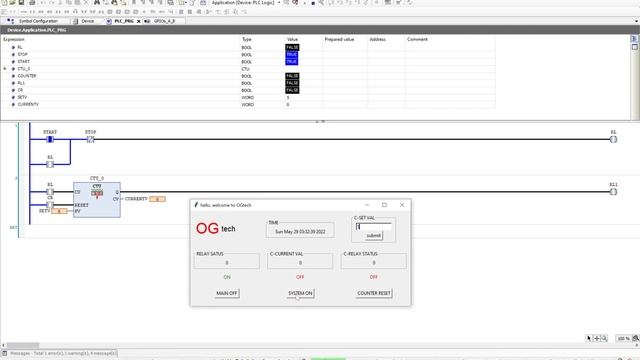Select the SETV variable row
Image resolution: width=640 pixels, height=360 pixels.
point(247,97)
